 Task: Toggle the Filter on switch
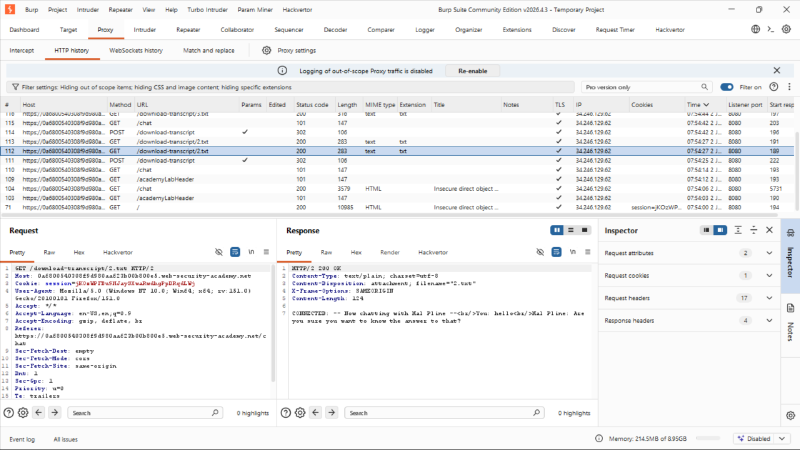727,87
